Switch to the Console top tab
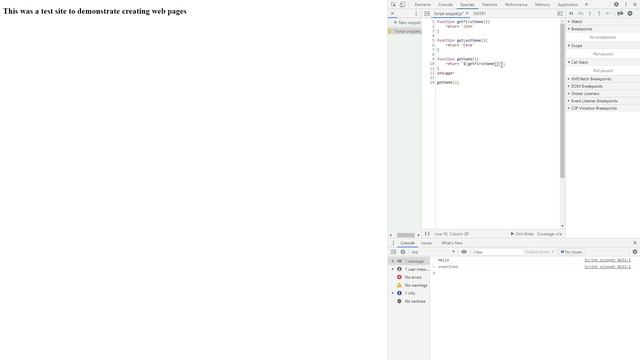Image resolution: width=640 pixels, height=360 pixels. [445, 4]
